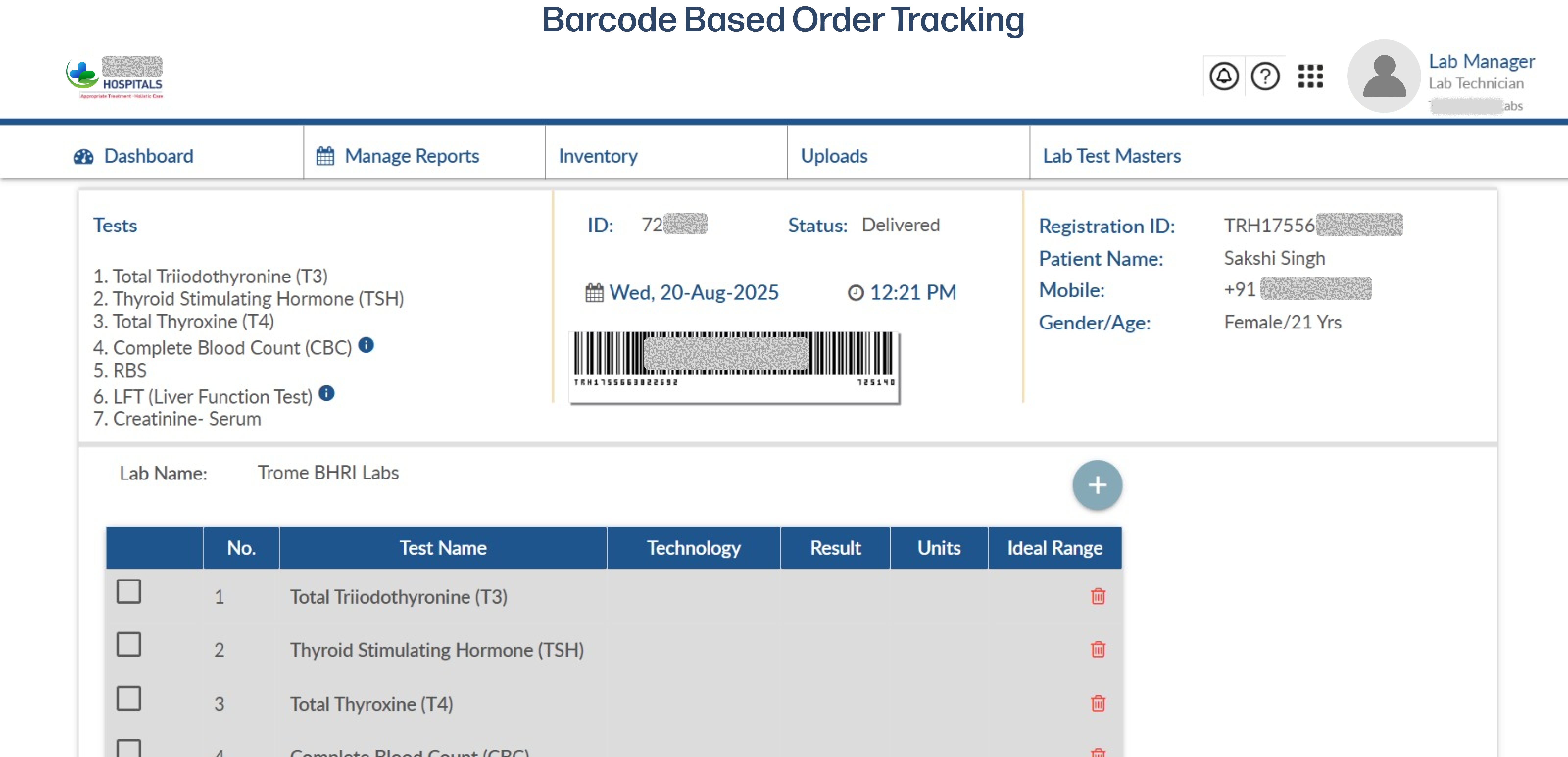This screenshot has height=757, width=1568.
Task: Click '7. Creatinine- Serum' in the Tests list
Action: [177, 419]
